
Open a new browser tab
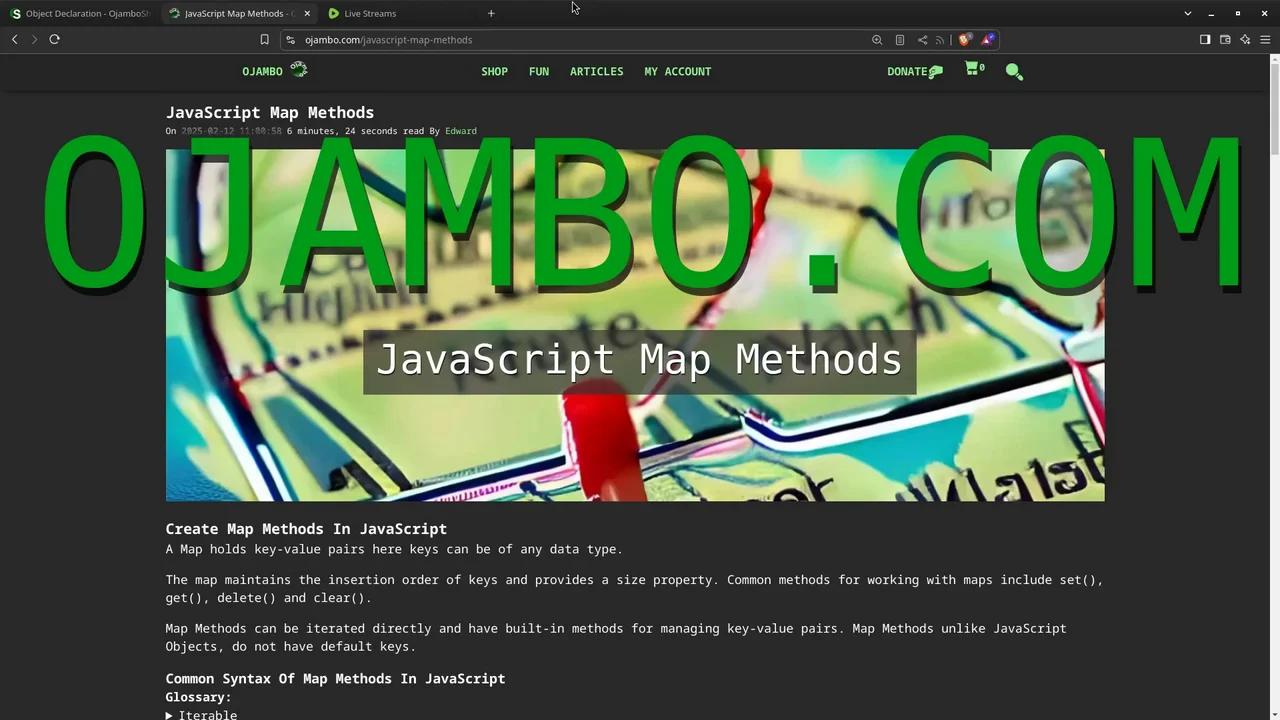click(491, 13)
